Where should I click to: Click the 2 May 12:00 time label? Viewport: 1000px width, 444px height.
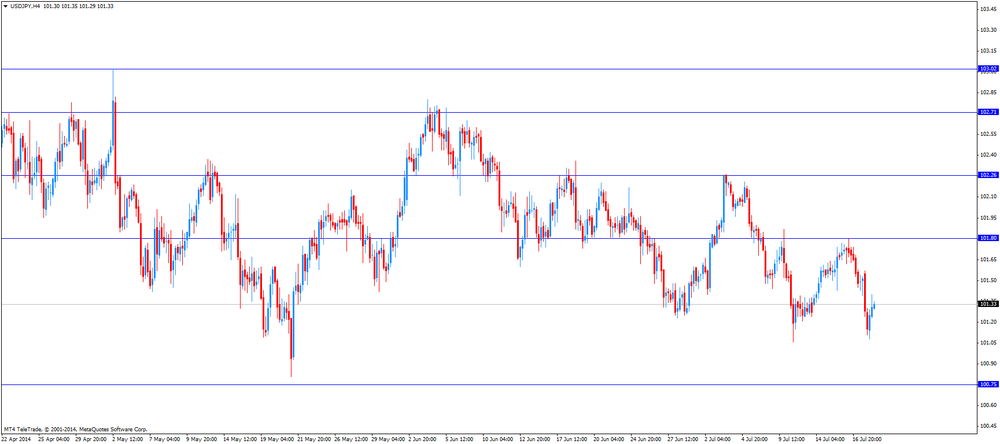[128, 439]
